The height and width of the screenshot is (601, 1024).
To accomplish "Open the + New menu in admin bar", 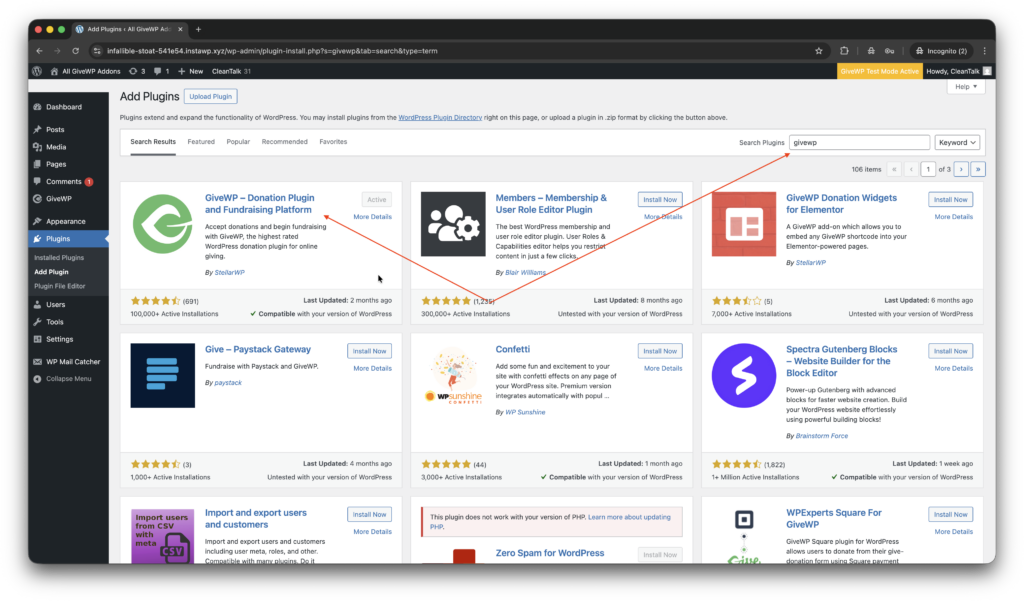I will click(189, 70).
